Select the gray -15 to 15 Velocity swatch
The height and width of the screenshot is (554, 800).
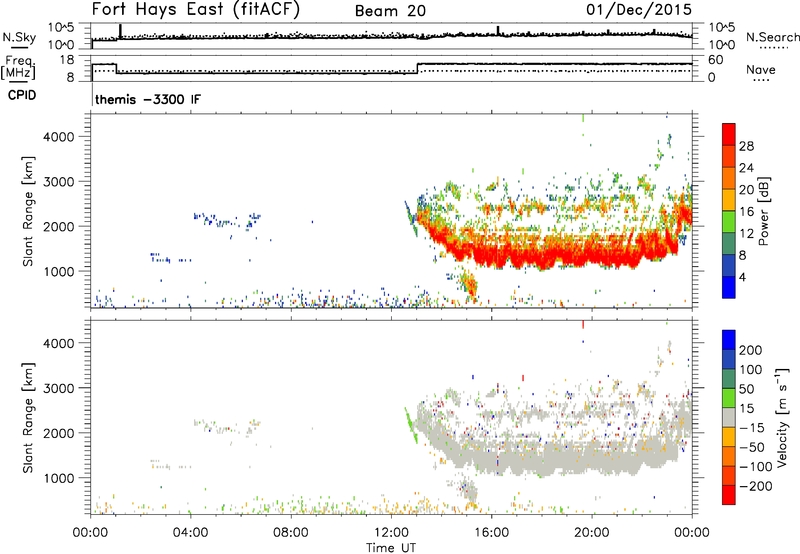click(x=729, y=418)
